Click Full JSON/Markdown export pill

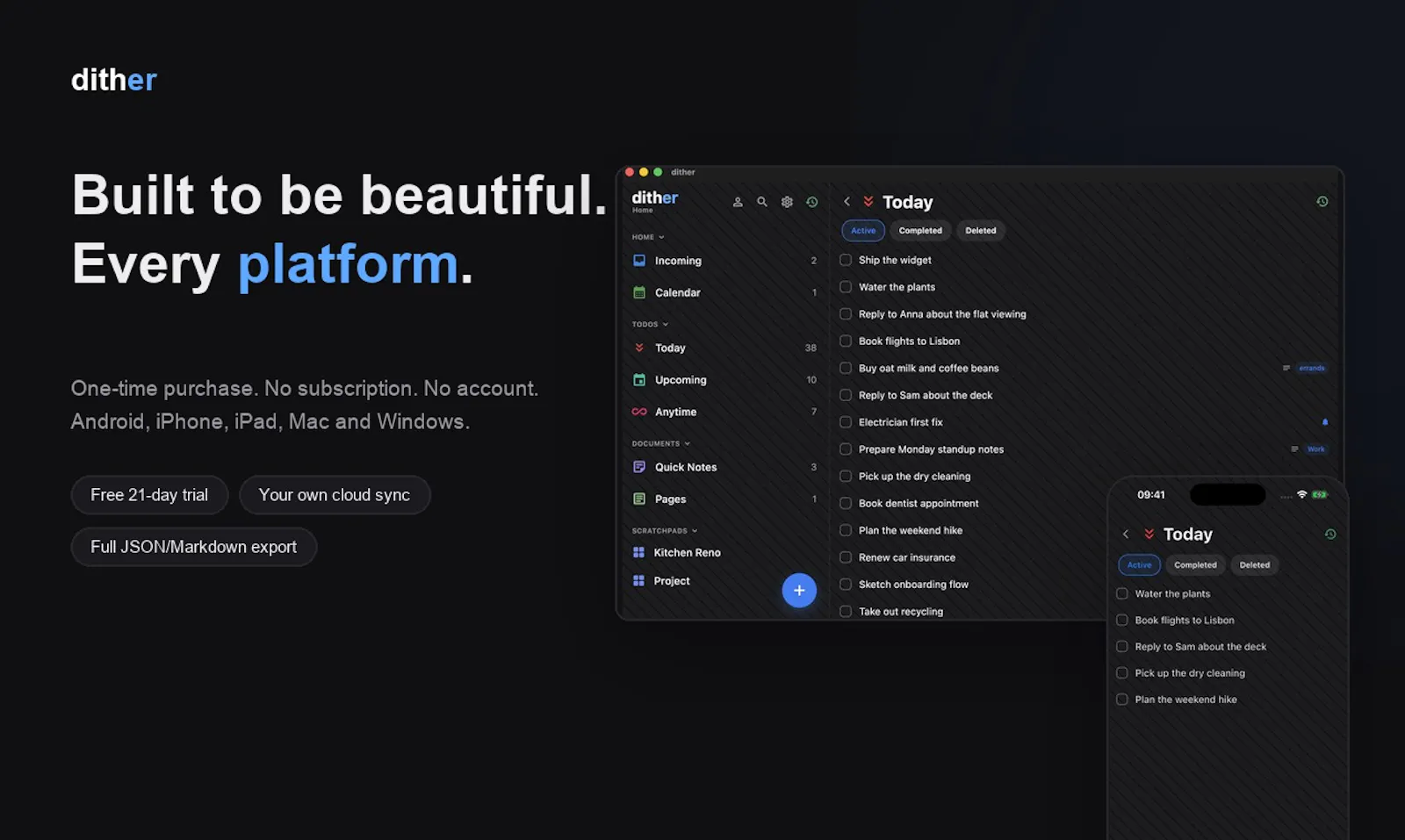coord(193,547)
